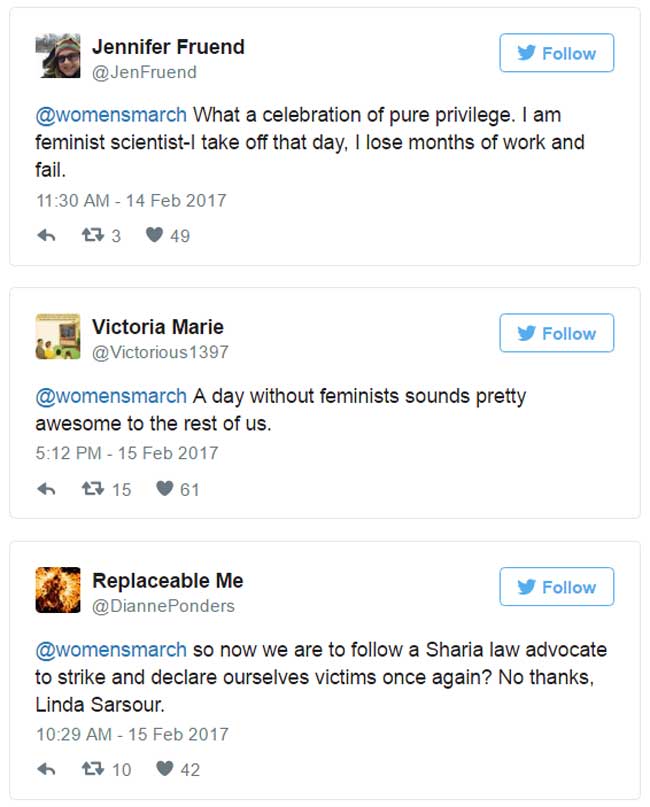Like Victoria Marie's tweet
This screenshot has height=807, width=650.
point(165,488)
